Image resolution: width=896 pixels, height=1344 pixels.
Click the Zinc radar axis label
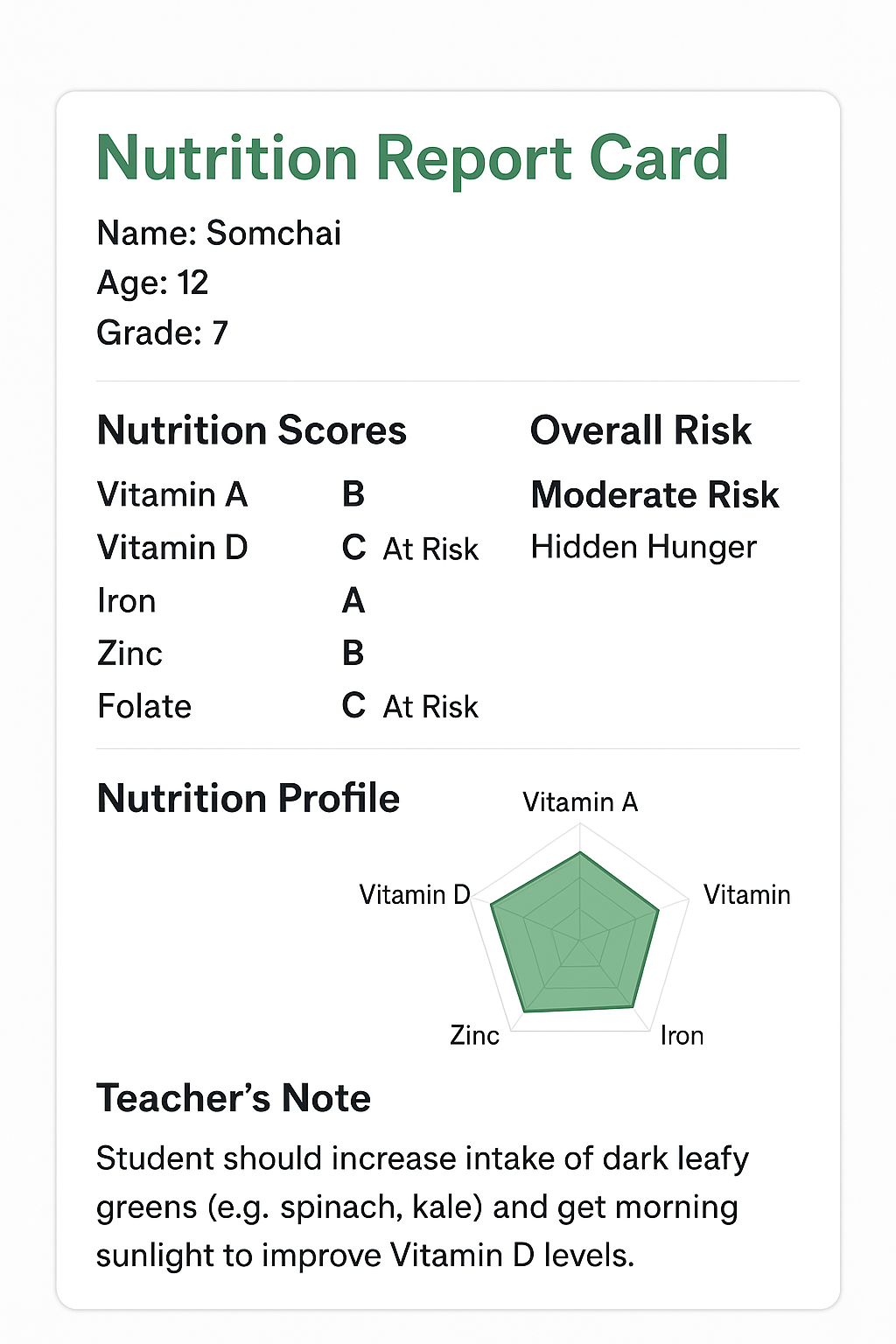pos(474,1035)
